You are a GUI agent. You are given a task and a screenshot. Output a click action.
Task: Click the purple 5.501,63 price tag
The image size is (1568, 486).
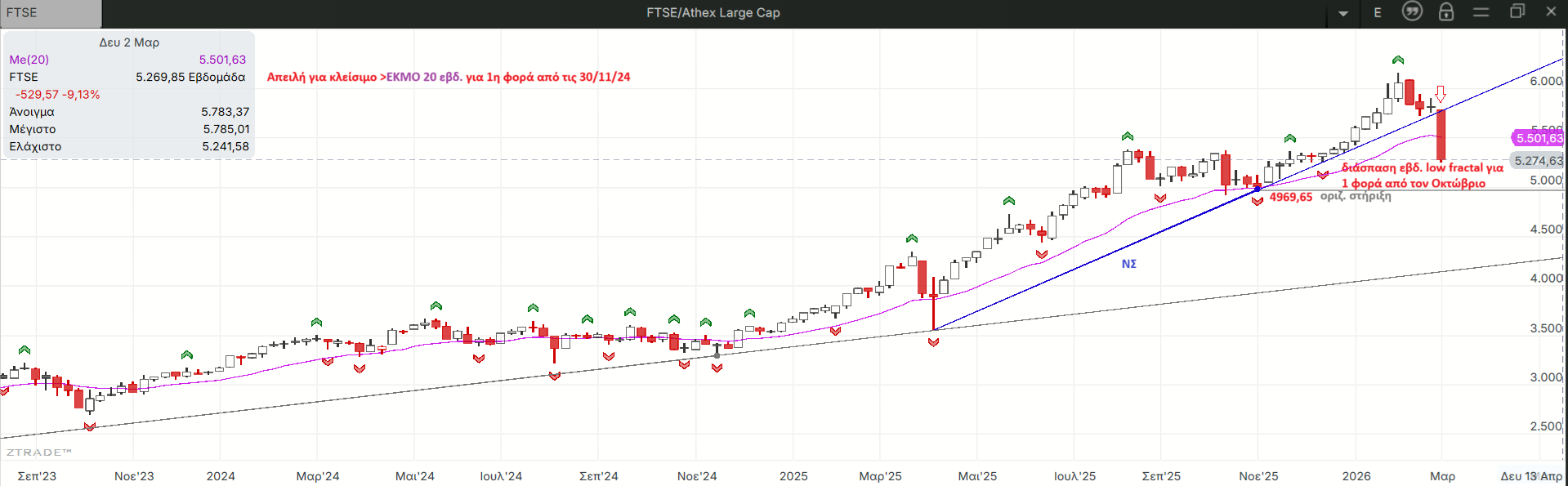[1539, 138]
